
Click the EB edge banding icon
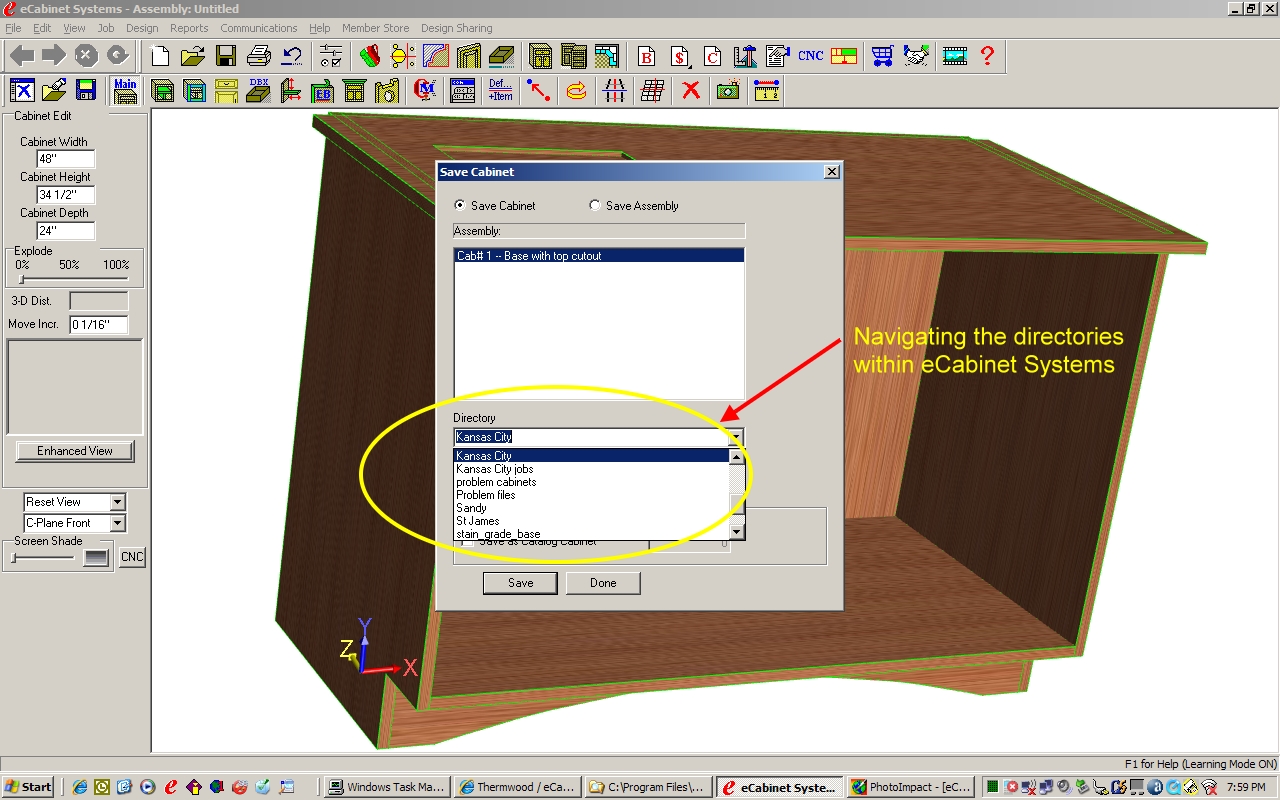(x=322, y=91)
